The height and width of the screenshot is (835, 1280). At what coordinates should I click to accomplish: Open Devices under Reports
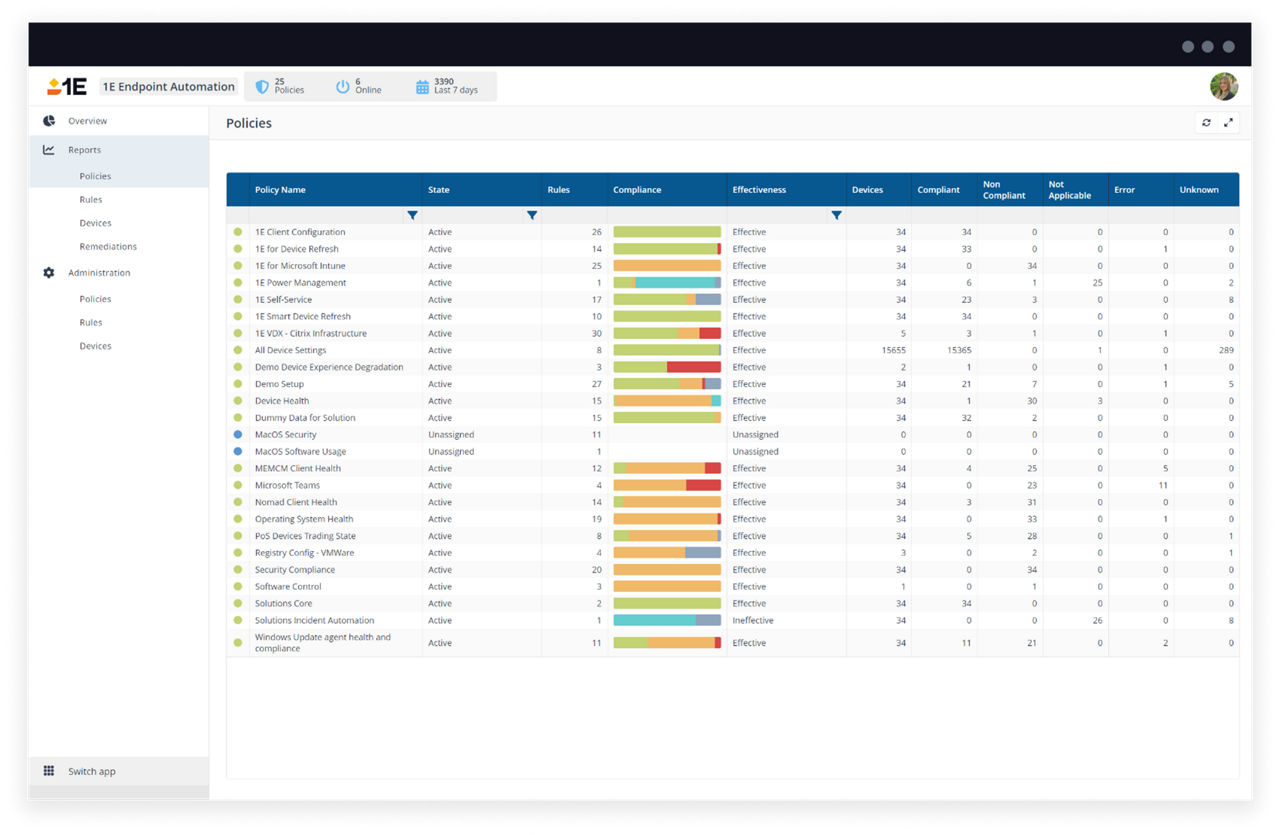[95, 223]
